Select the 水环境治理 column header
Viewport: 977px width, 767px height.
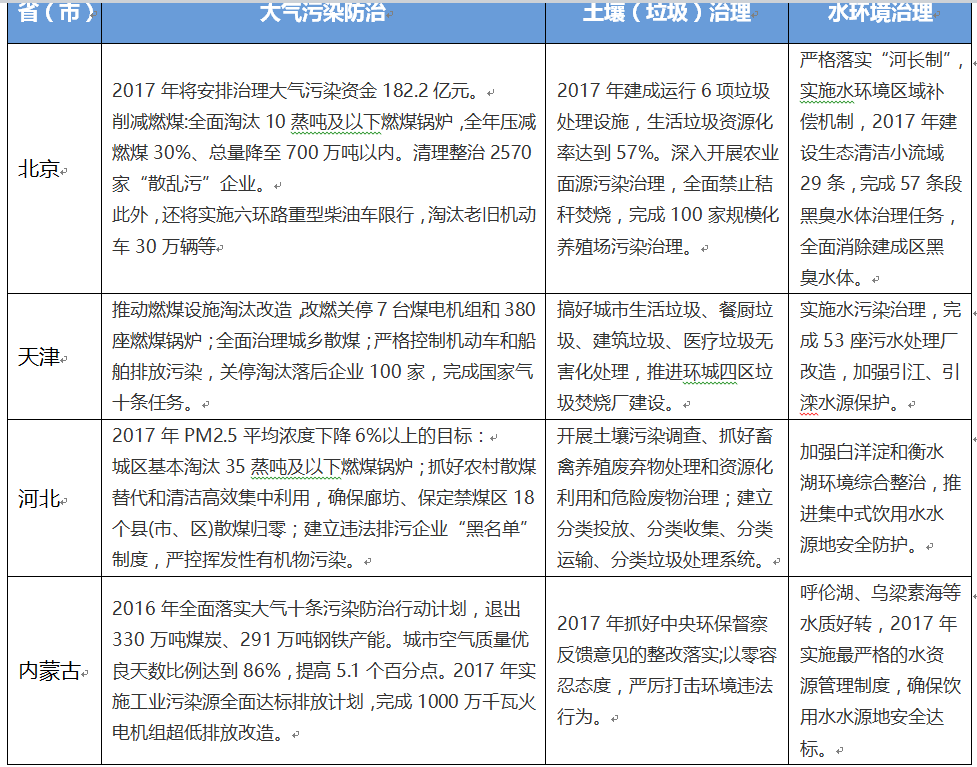(x=880, y=14)
